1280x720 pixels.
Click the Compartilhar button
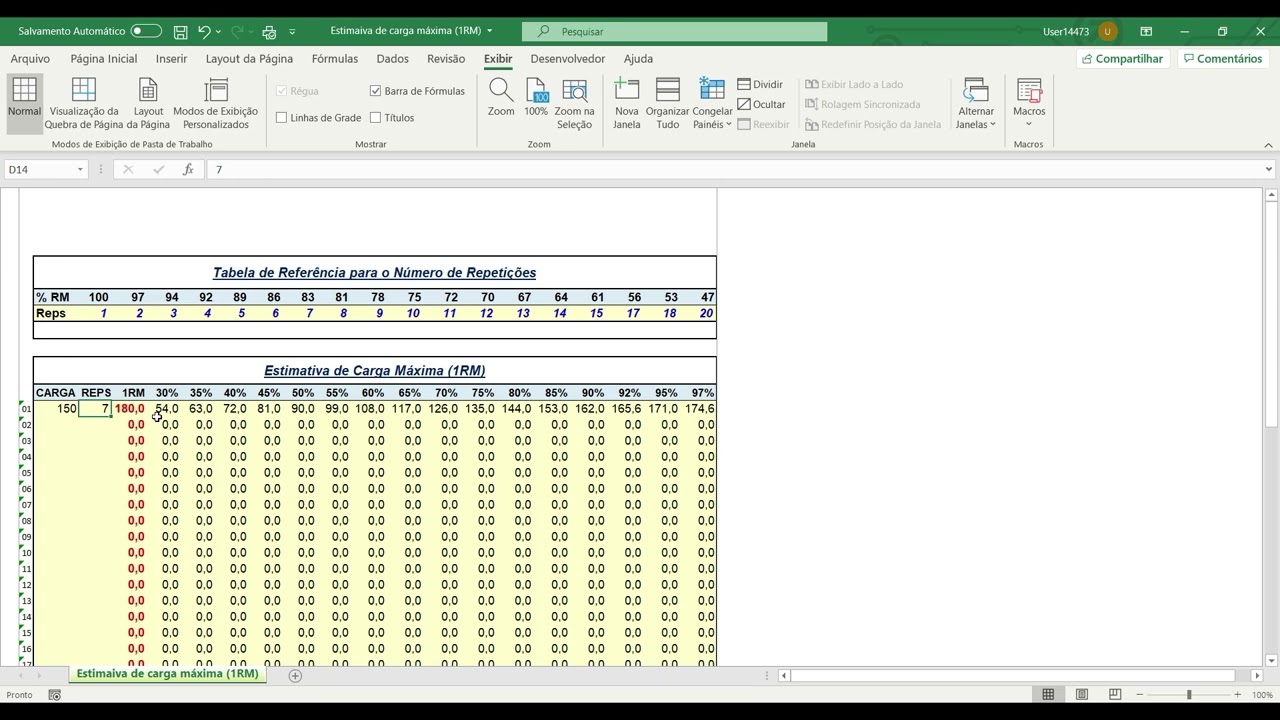point(1122,59)
